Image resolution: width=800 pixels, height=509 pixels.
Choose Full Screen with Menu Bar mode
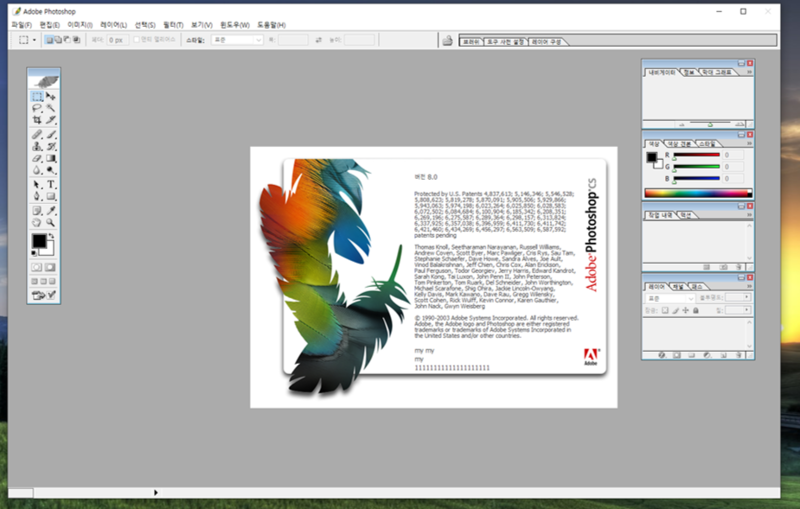[x=44, y=281]
